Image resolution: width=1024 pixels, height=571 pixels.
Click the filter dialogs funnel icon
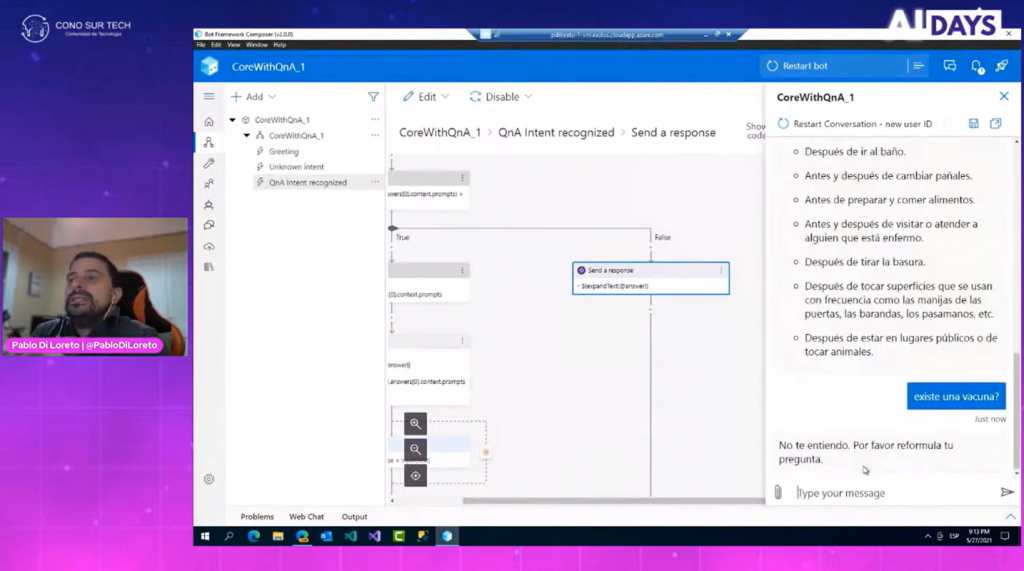point(373,97)
